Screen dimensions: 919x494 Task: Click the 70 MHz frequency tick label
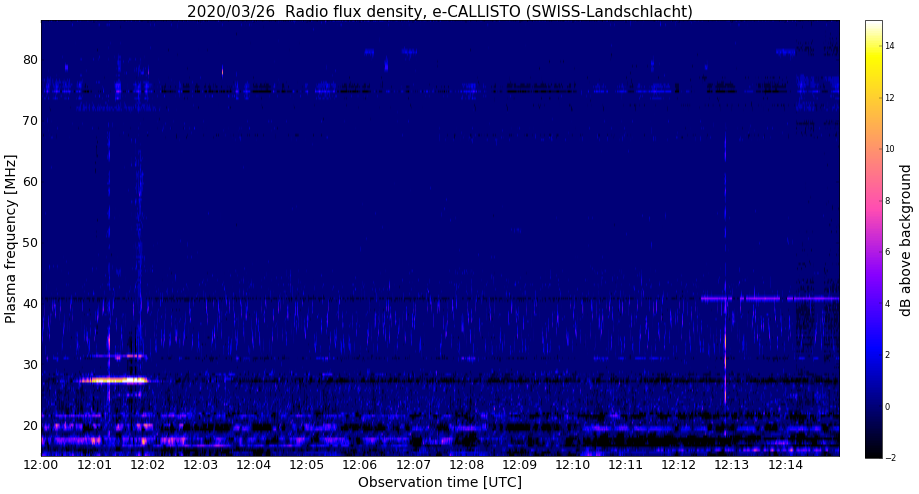pyautogui.click(x=30, y=121)
